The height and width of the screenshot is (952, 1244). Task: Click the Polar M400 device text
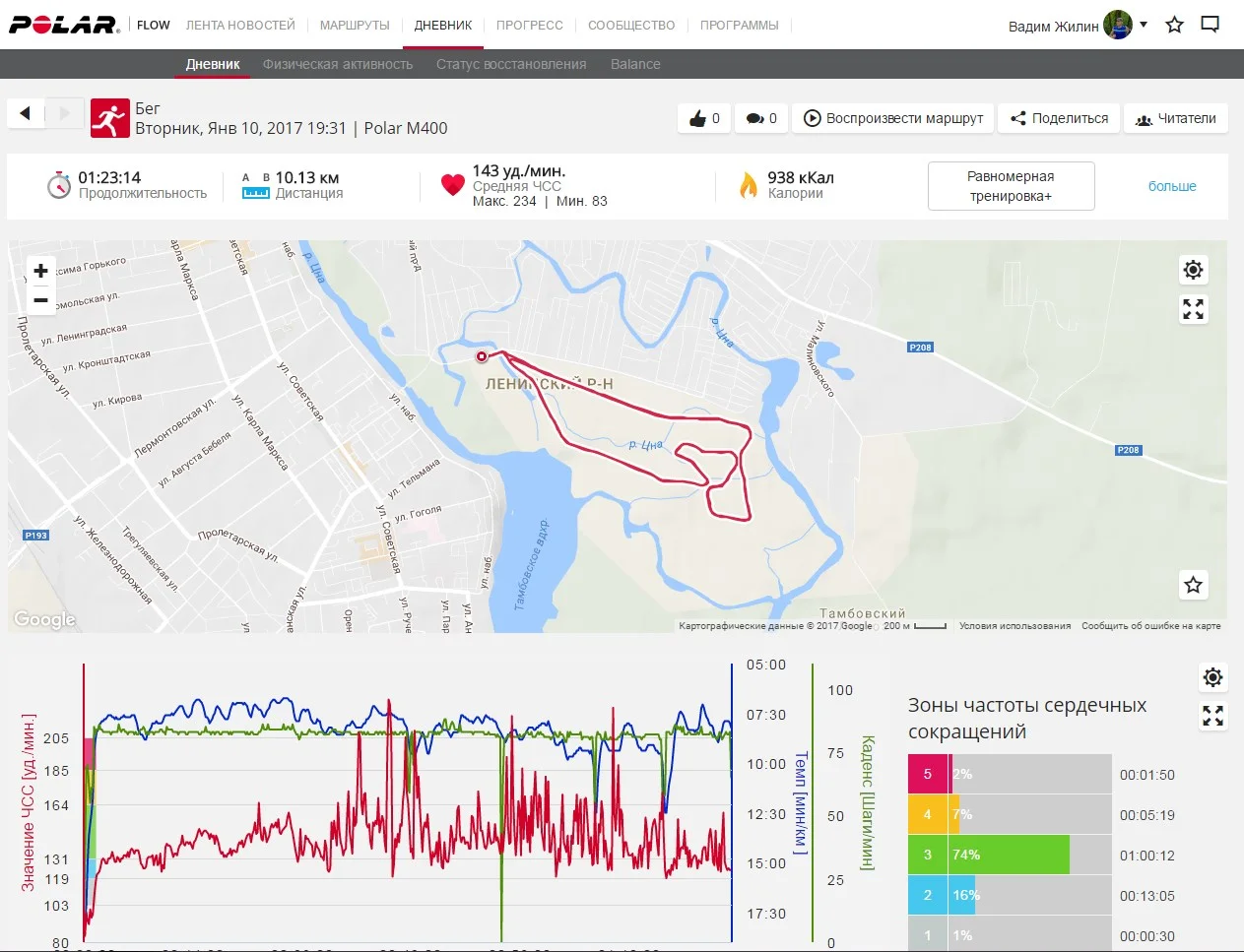406,128
